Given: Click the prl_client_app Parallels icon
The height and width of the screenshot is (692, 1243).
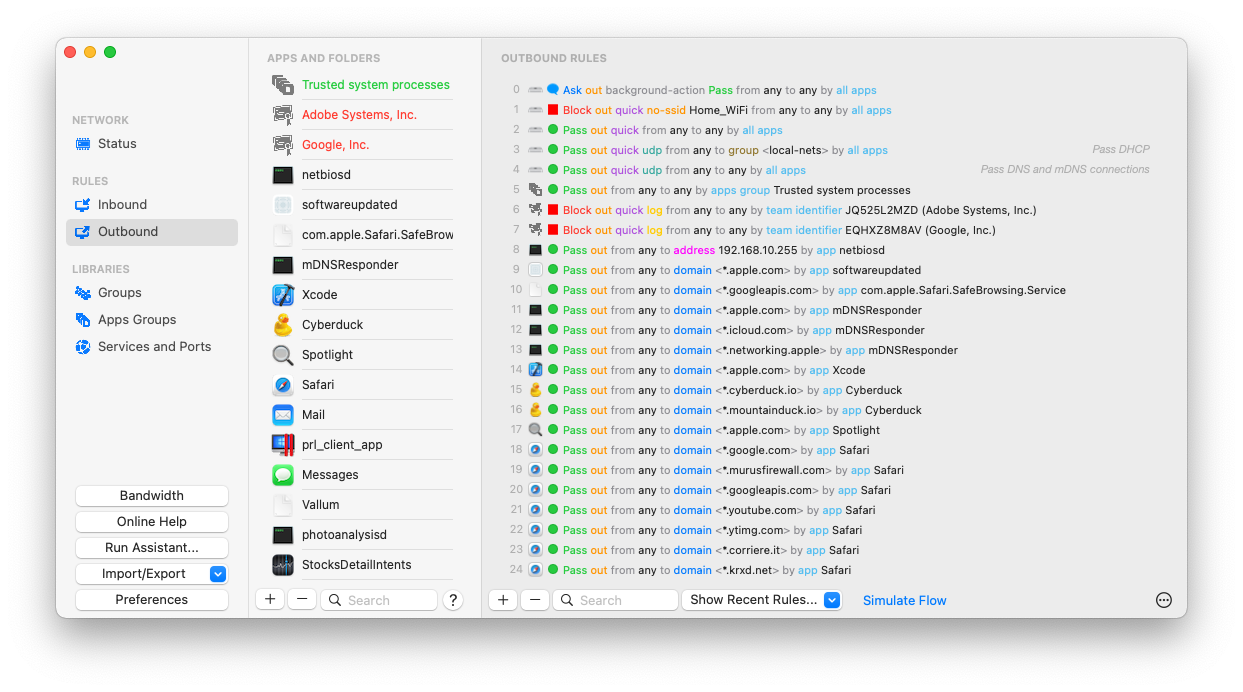Looking at the screenshot, I should click(283, 445).
